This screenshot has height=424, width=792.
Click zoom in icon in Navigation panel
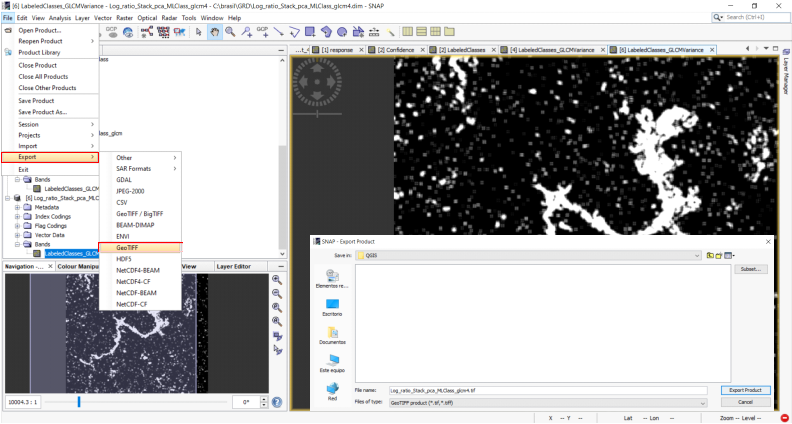point(277,280)
